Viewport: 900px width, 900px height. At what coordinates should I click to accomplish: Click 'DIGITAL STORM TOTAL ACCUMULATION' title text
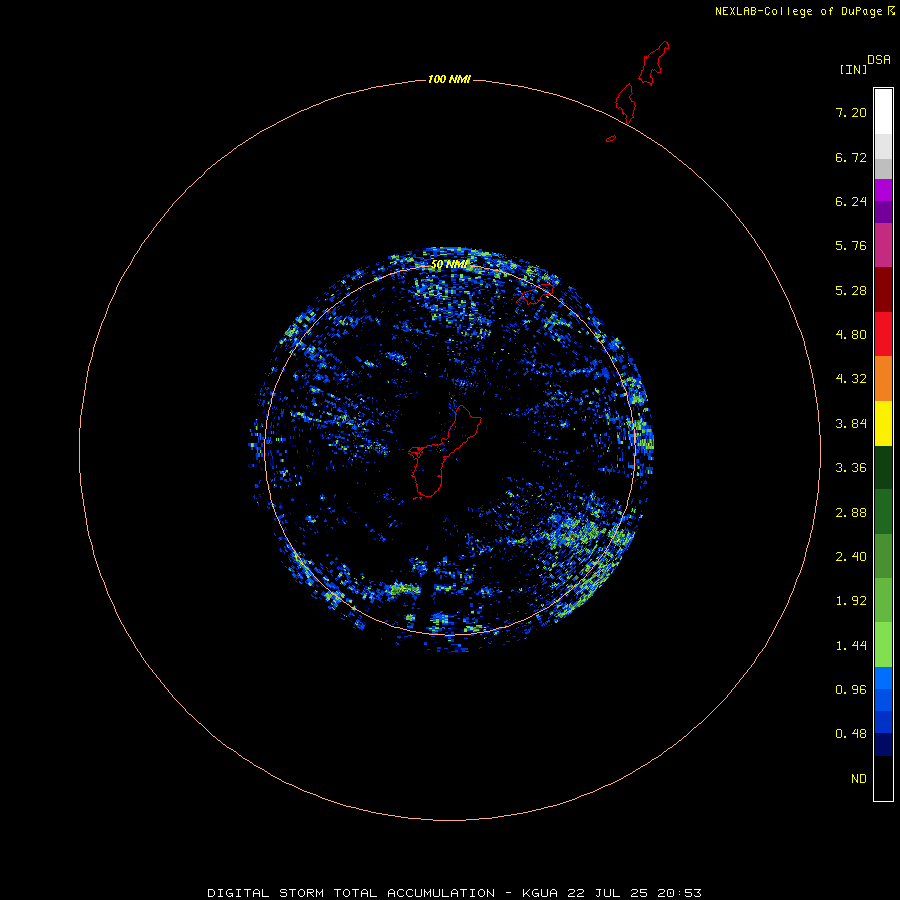click(351, 893)
